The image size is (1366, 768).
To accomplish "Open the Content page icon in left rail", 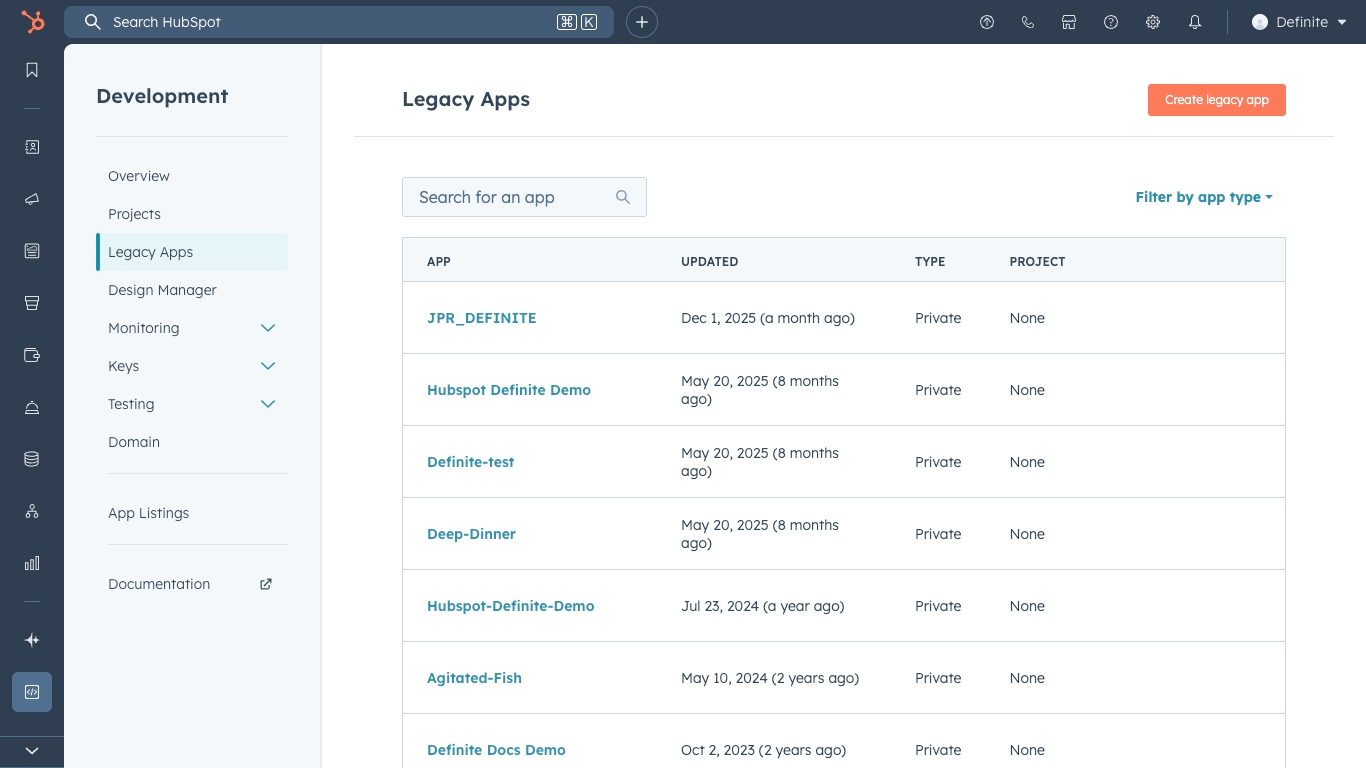I will click(x=32, y=251).
